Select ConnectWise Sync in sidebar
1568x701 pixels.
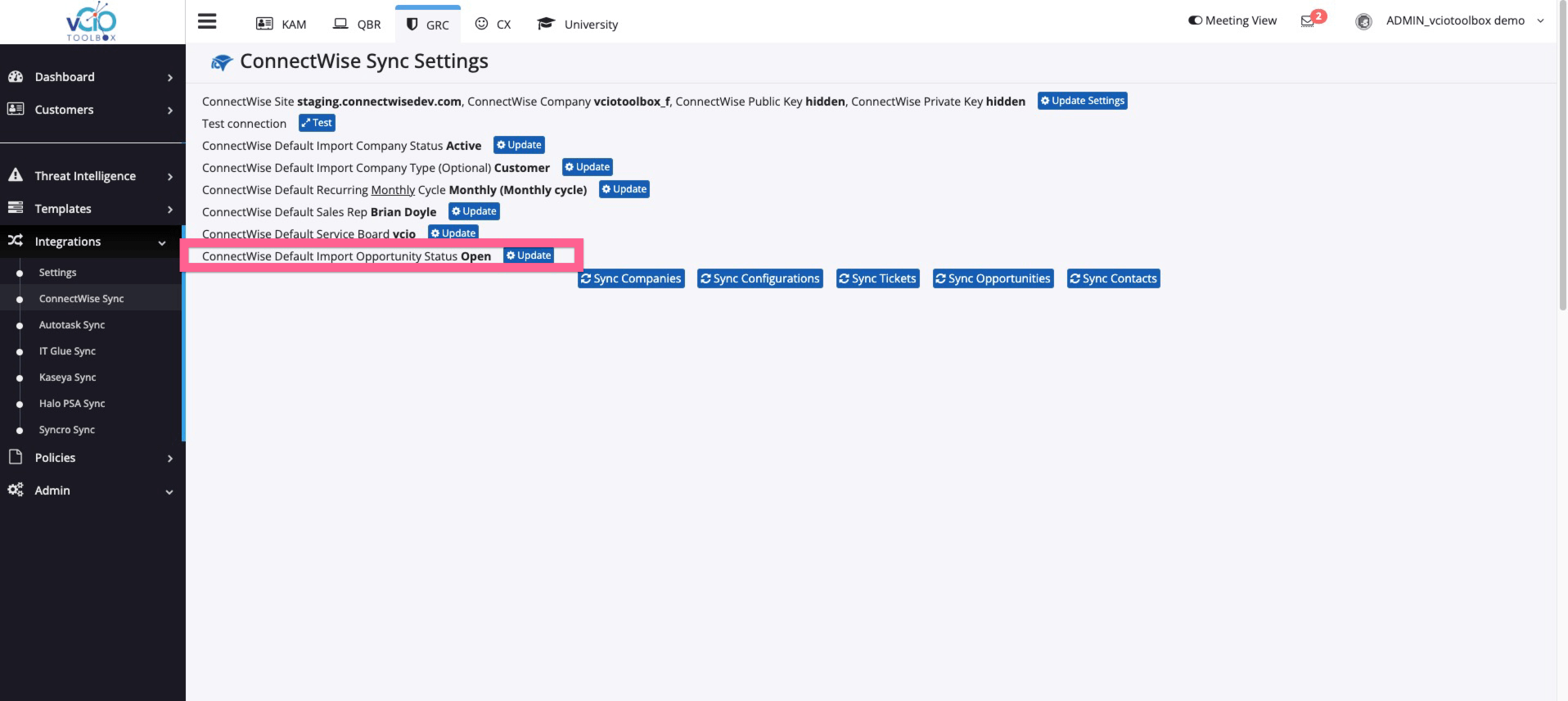(81, 299)
